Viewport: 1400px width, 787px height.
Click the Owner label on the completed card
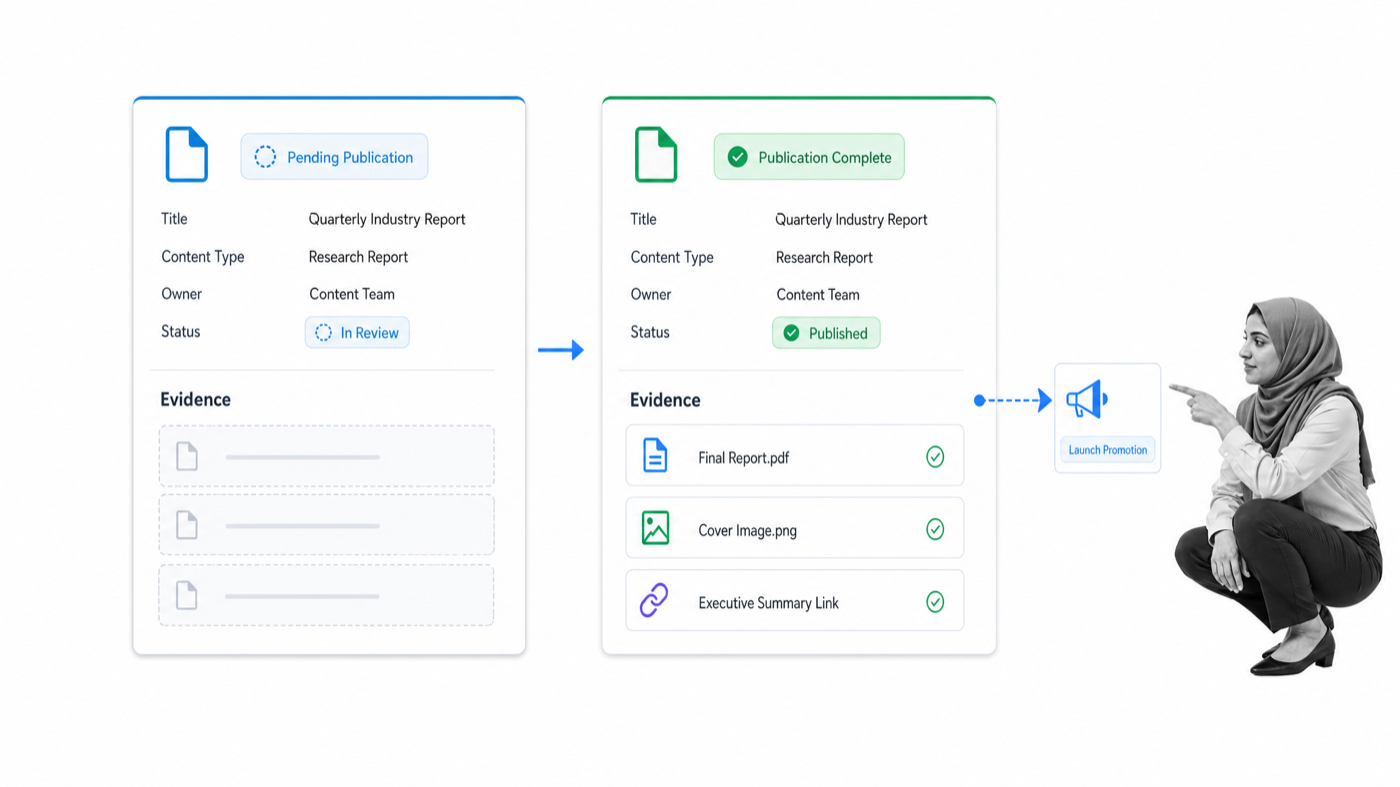click(651, 295)
